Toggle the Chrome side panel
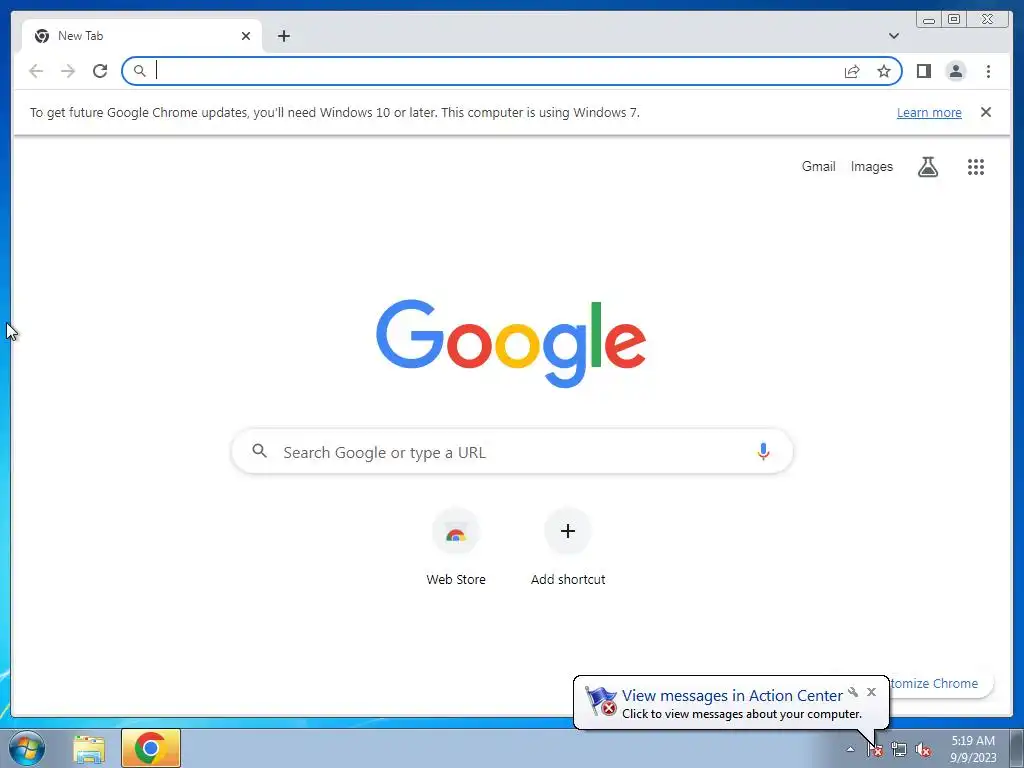This screenshot has height=768, width=1024. click(923, 71)
